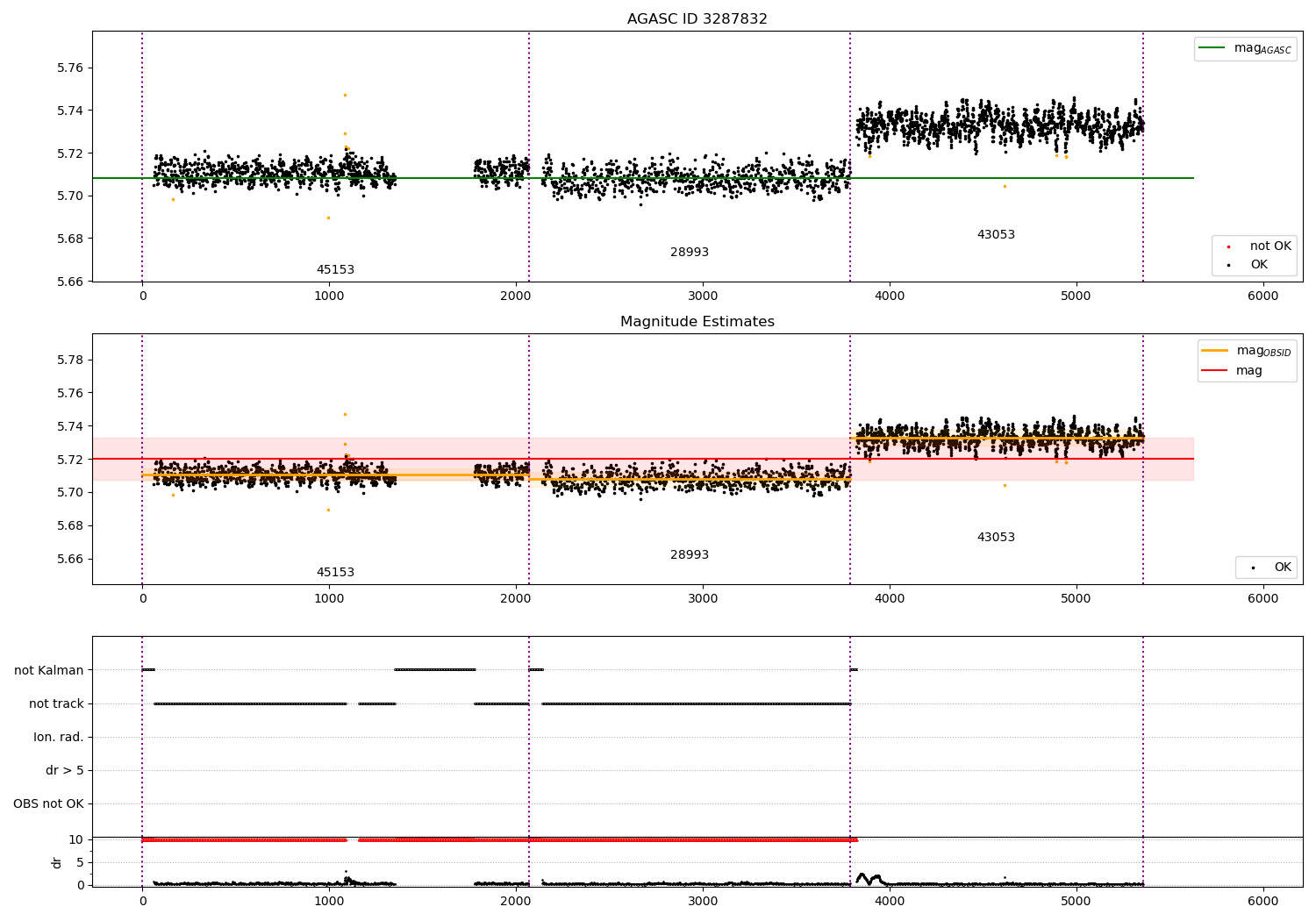This screenshot has width=1316, height=921.
Task: Click the horizontal green mag AGASC line
Action: (643, 178)
